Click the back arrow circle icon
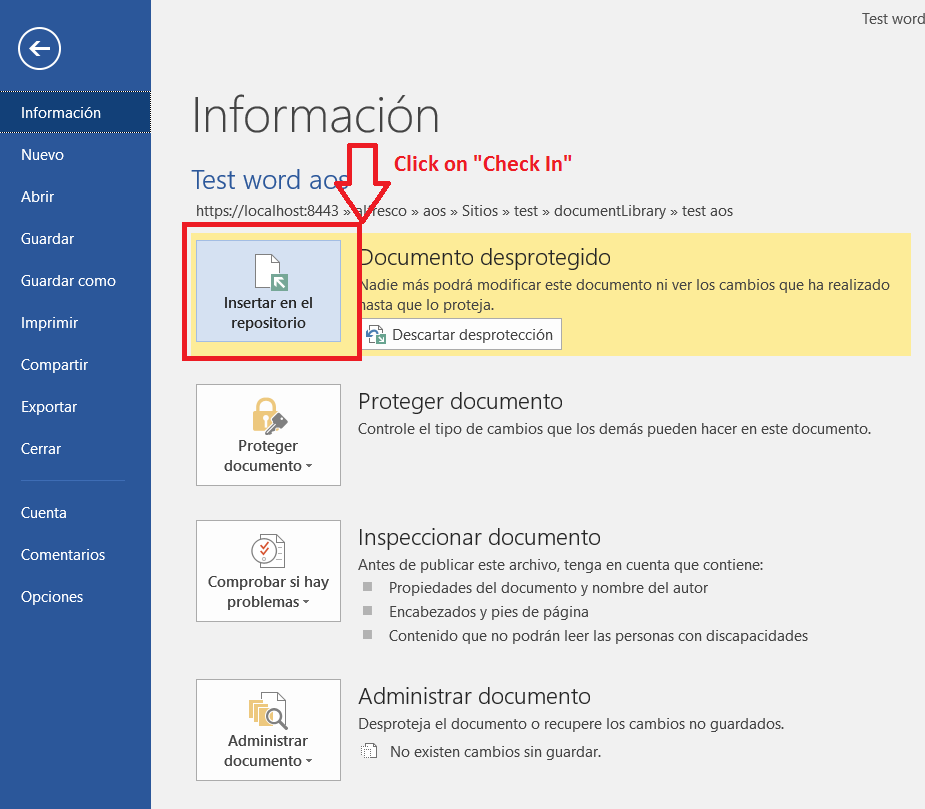The width and height of the screenshot is (925, 809). click(x=39, y=48)
